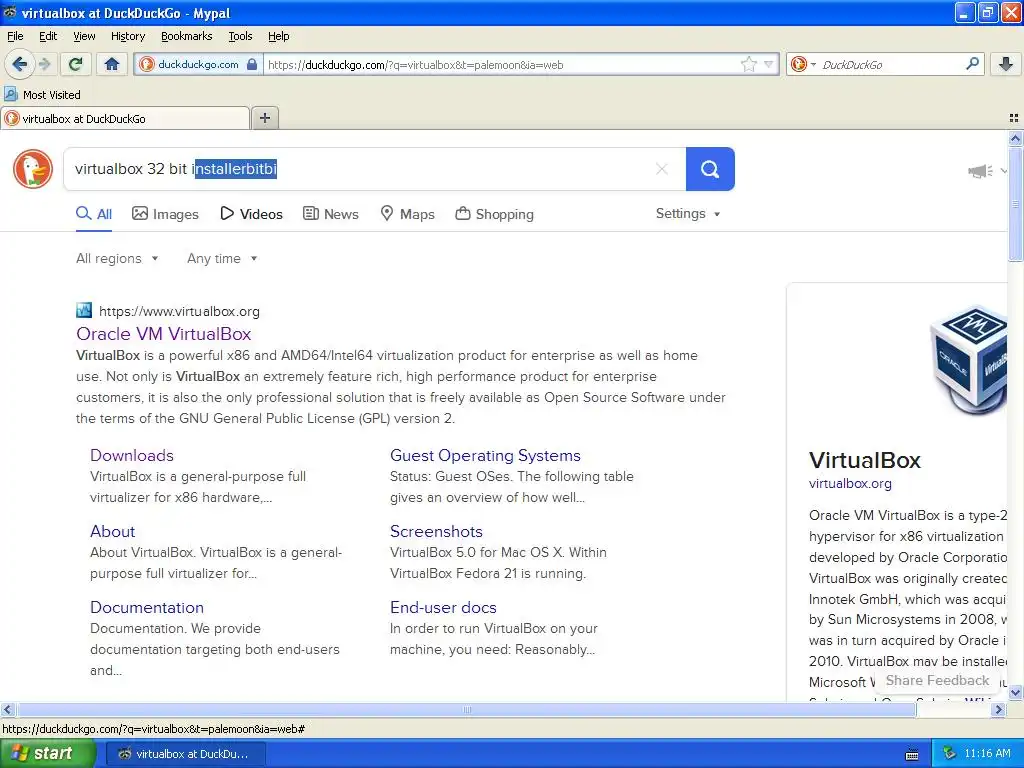Click the keyboard icon in system tray
Screen dimensions: 1024x768
pos(912,754)
